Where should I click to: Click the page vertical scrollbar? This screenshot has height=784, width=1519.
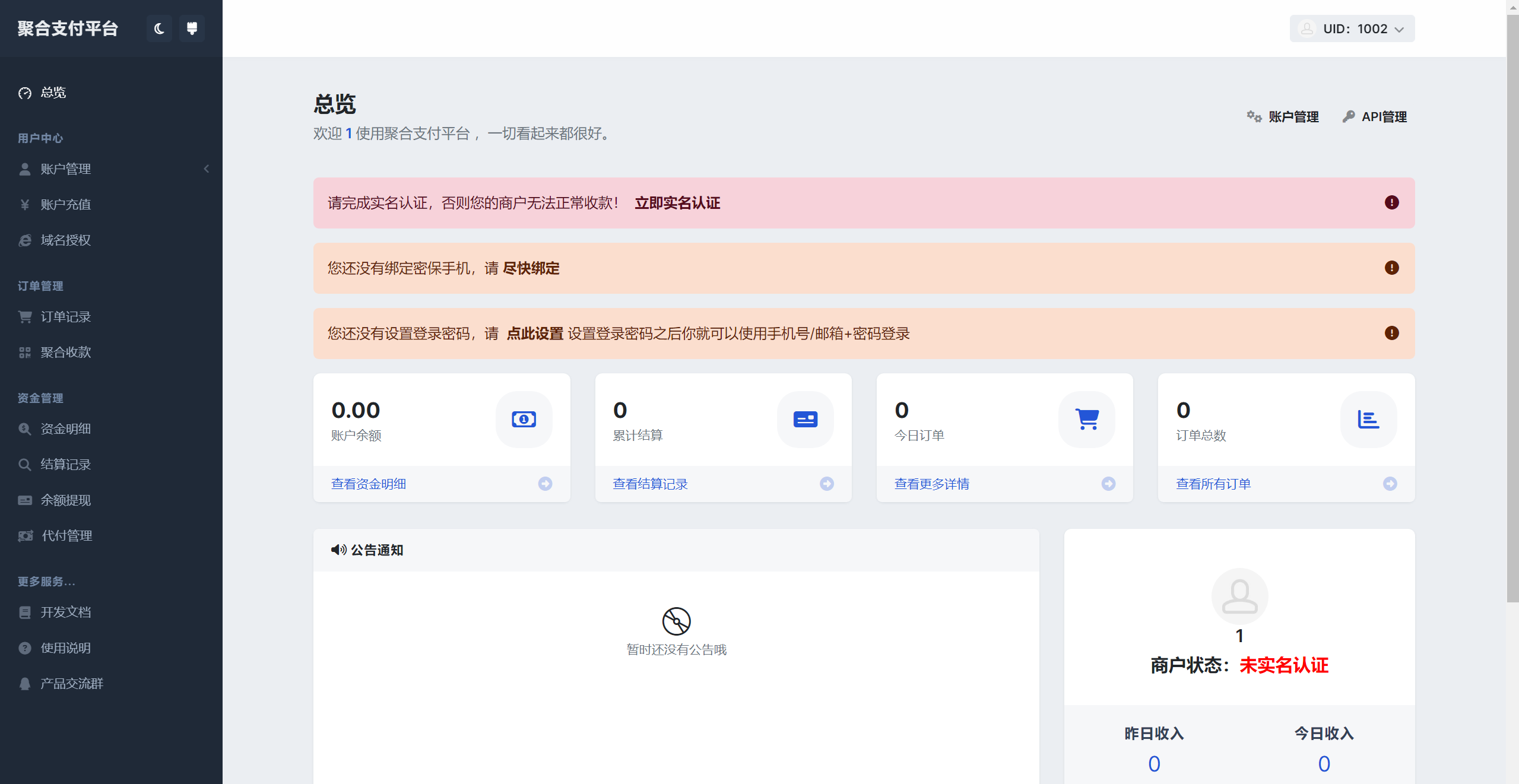(1512, 309)
